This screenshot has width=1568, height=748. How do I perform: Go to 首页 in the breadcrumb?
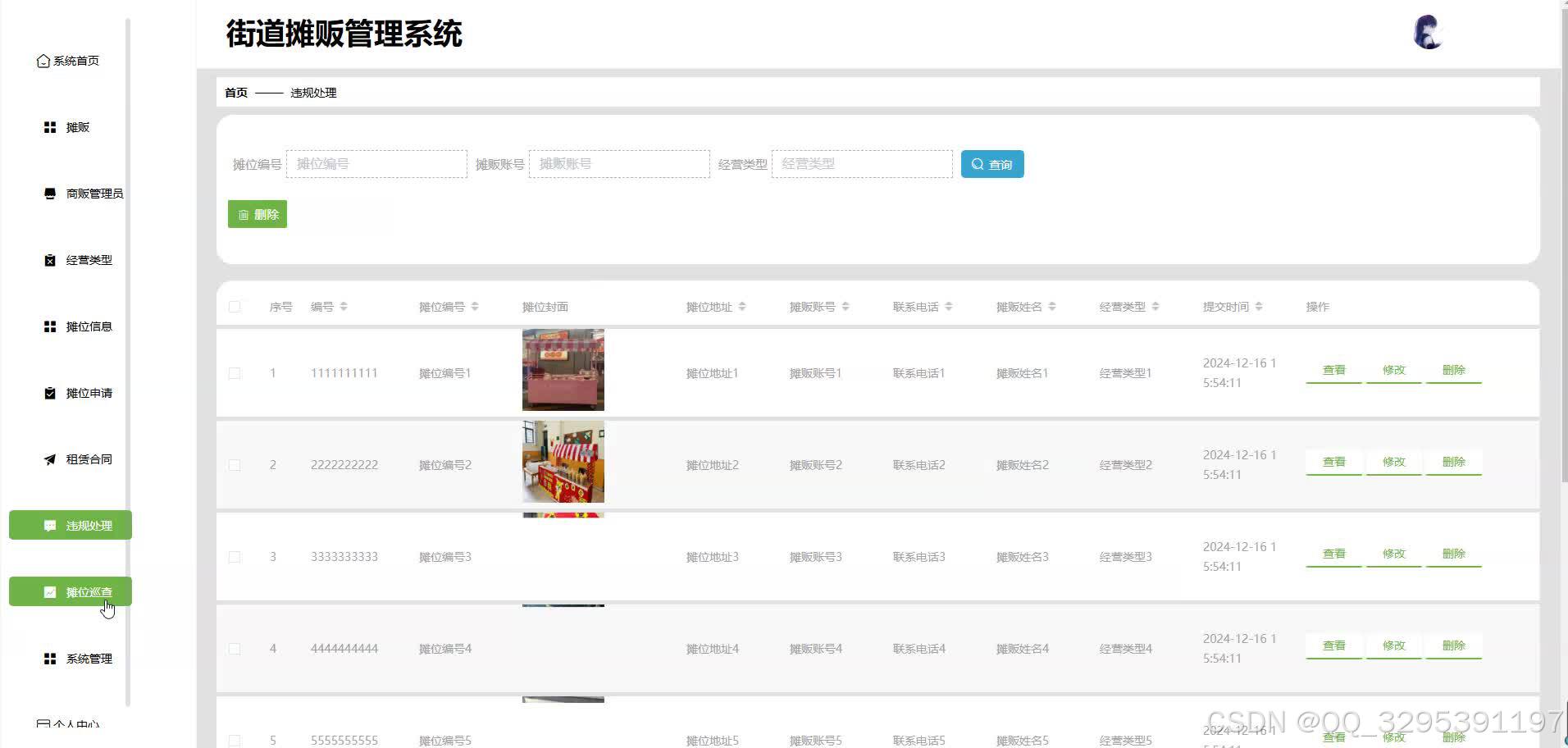(x=235, y=92)
